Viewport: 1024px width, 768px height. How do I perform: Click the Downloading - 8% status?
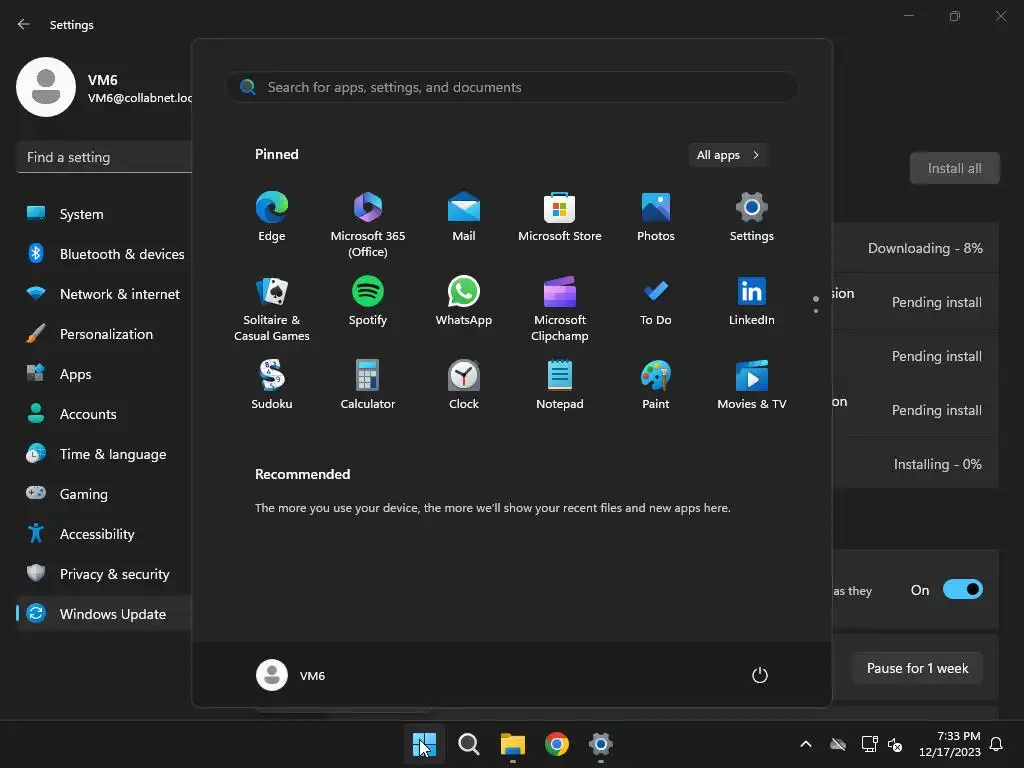tap(925, 248)
